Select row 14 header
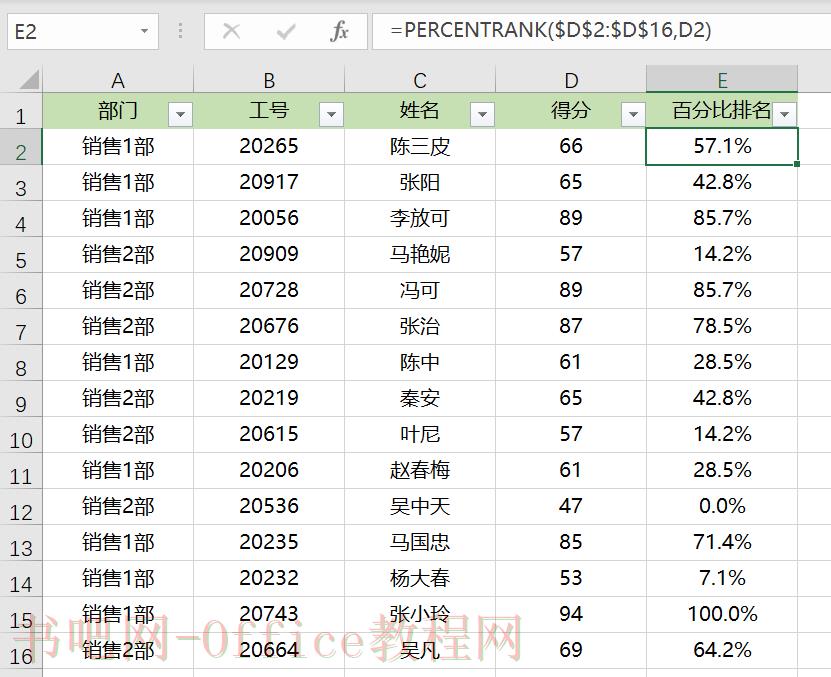 (21, 579)
